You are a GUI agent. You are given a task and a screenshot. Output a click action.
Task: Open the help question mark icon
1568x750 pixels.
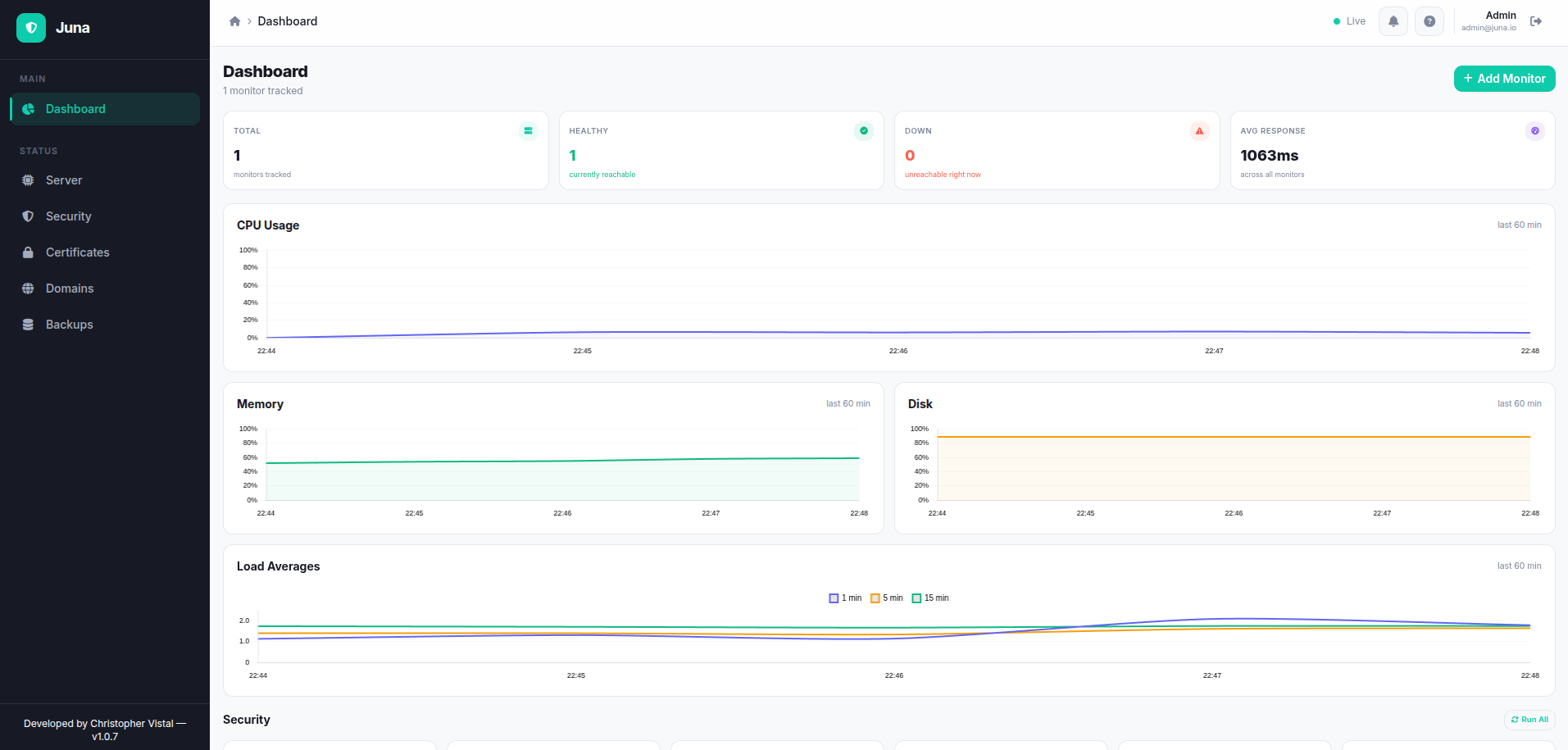(1429, 21)
